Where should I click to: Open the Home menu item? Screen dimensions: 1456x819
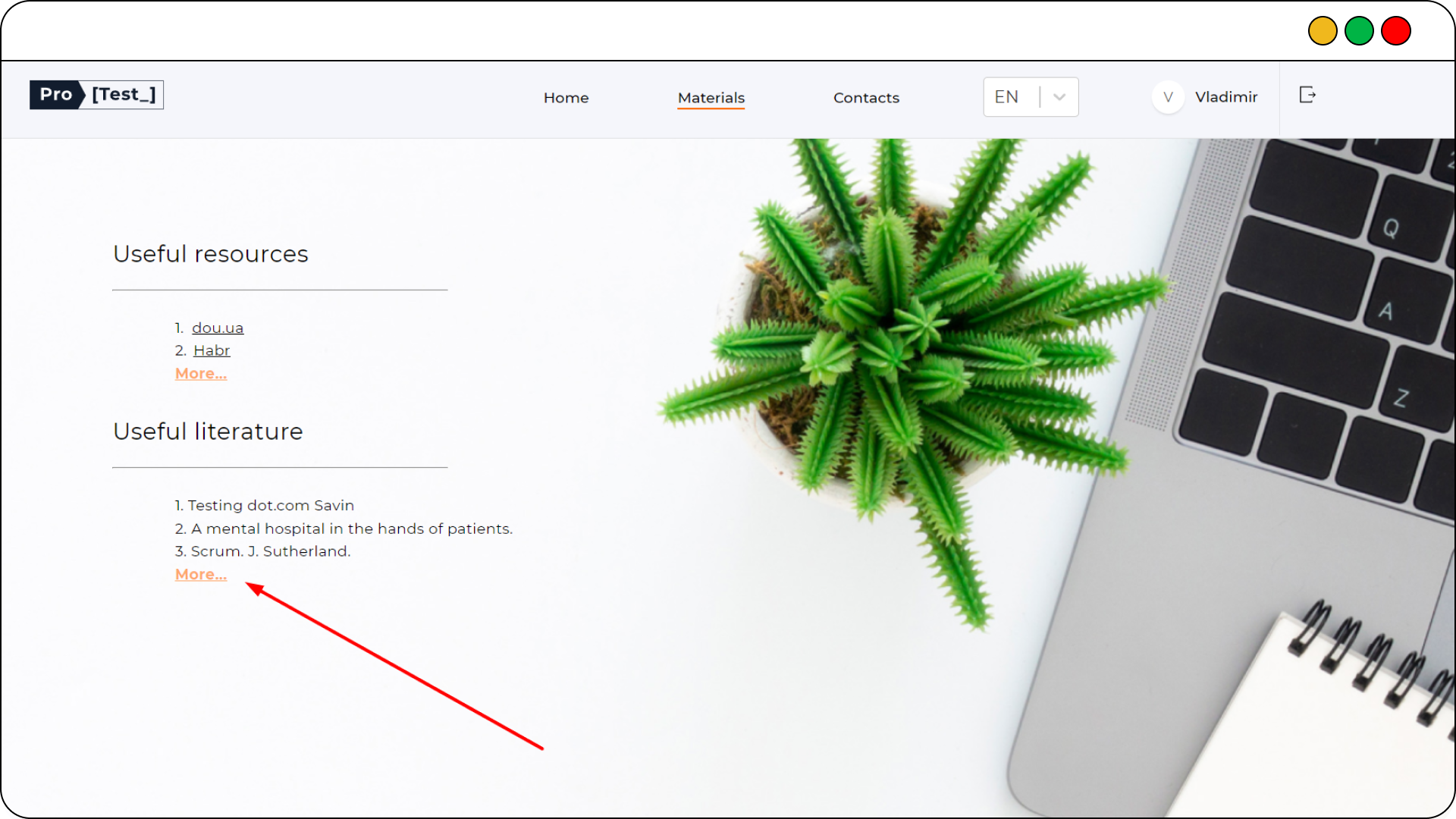(566, 98)
